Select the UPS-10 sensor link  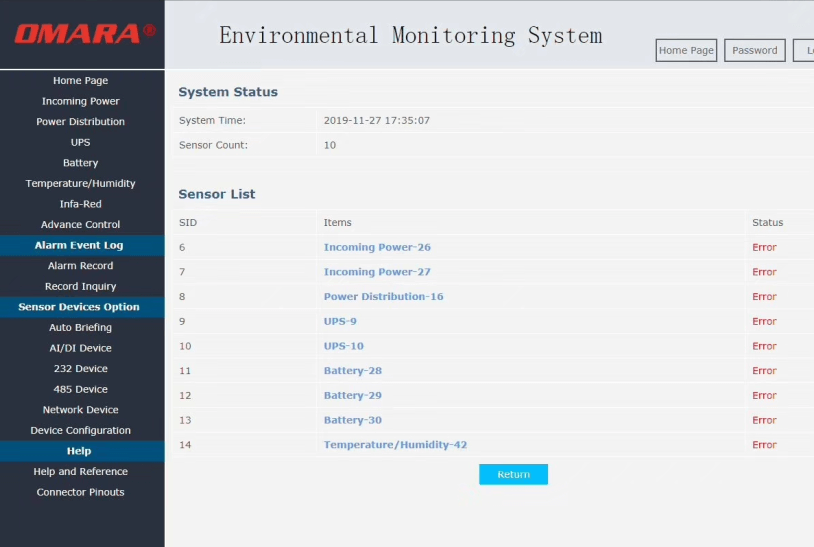tap(343, 346)
